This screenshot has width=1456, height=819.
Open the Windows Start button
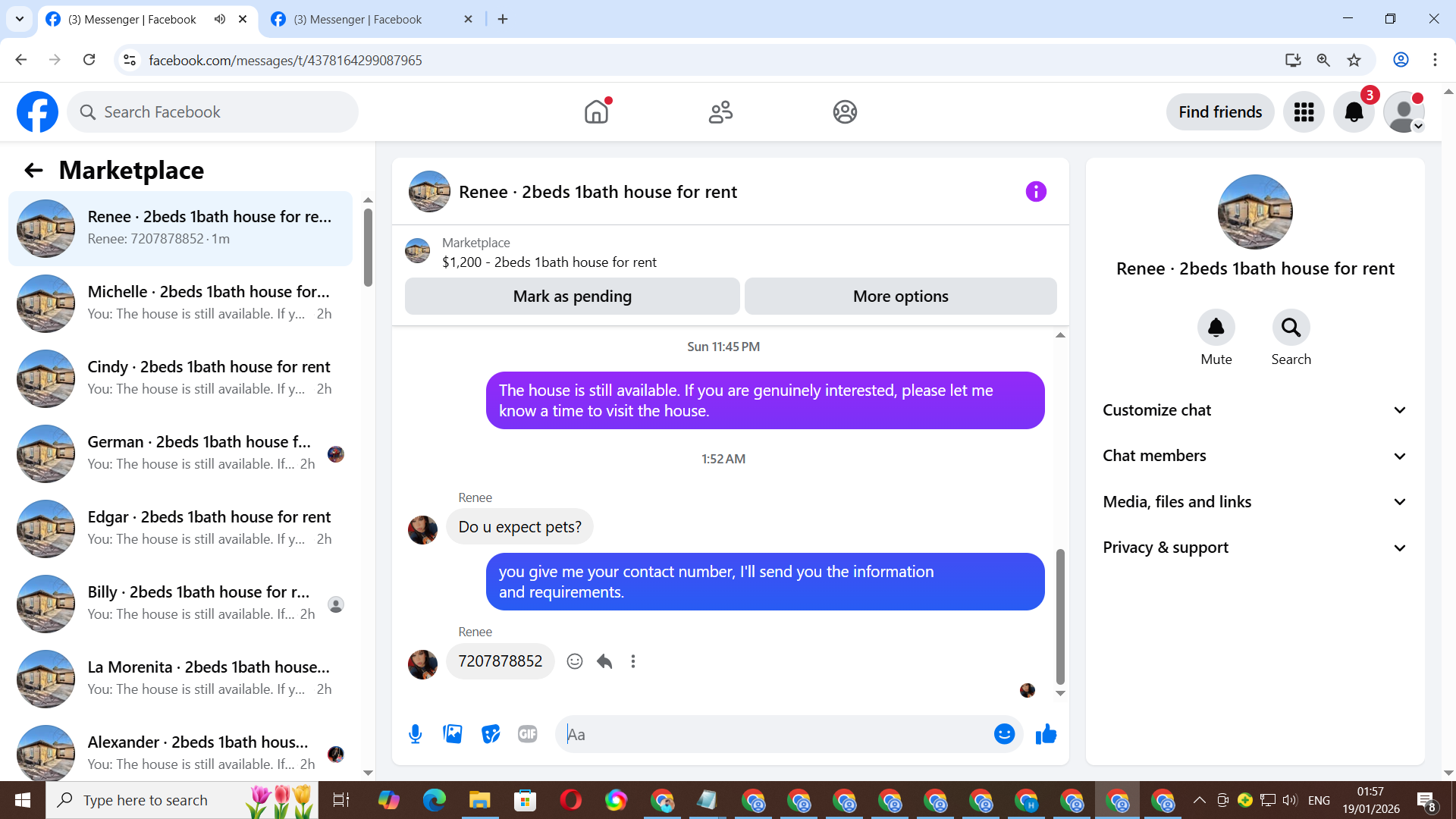tap(23, 800)
